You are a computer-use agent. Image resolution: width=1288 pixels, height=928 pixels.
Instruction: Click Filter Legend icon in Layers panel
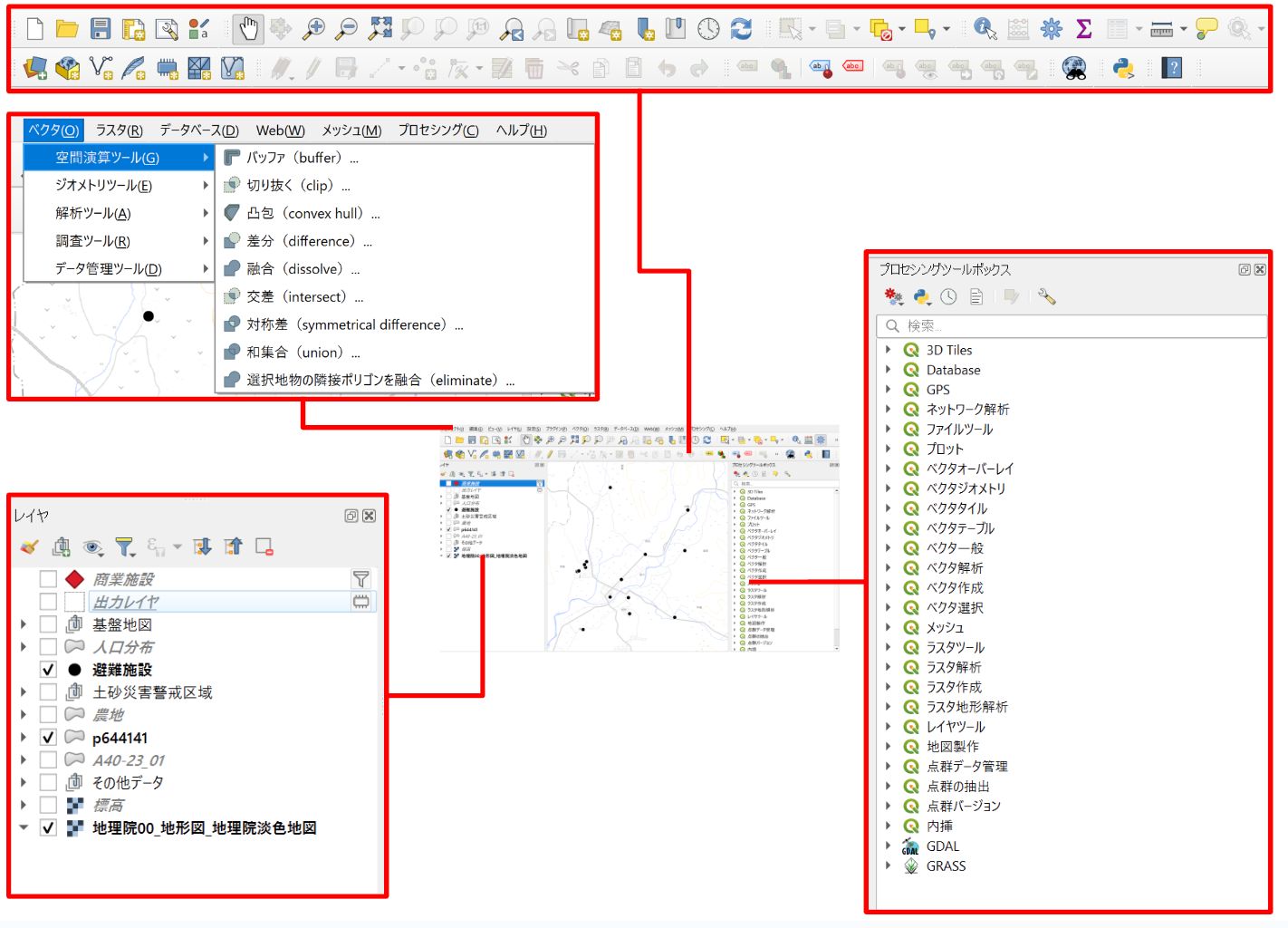coord(124,546)
